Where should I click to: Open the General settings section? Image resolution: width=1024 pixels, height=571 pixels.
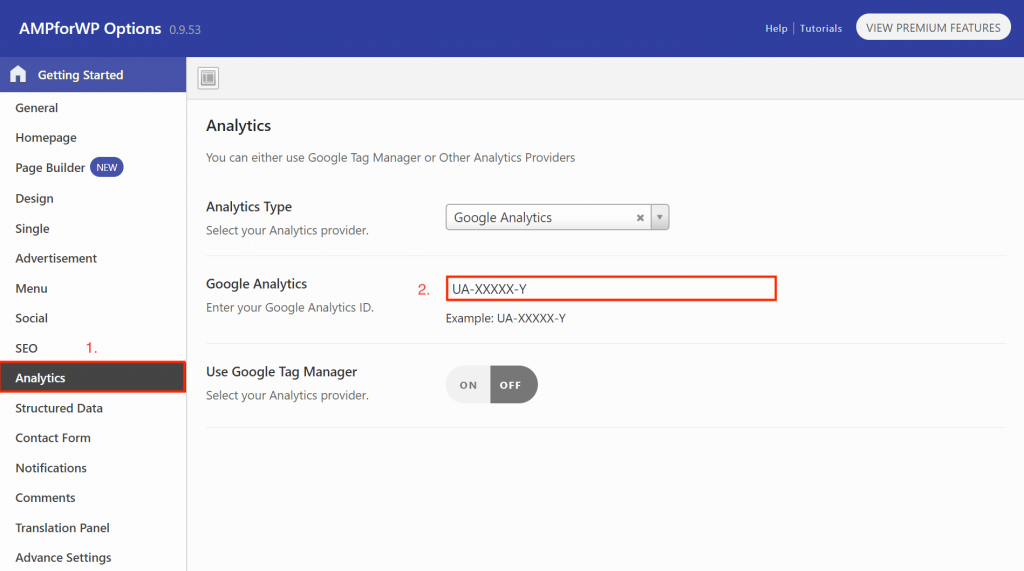click(37, 108)
